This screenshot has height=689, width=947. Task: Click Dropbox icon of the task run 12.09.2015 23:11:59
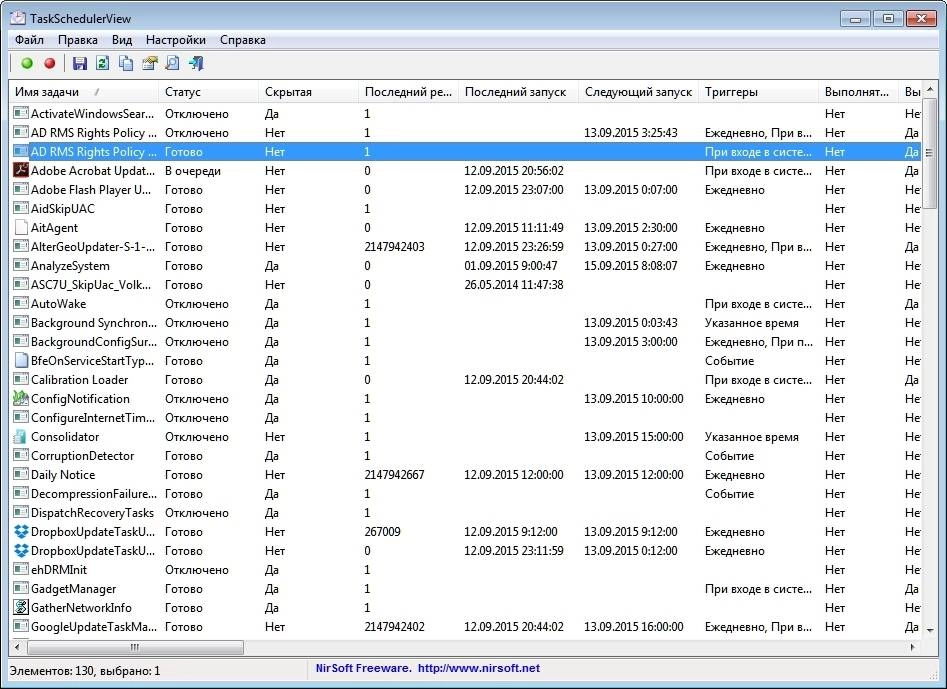coord(21,551)
